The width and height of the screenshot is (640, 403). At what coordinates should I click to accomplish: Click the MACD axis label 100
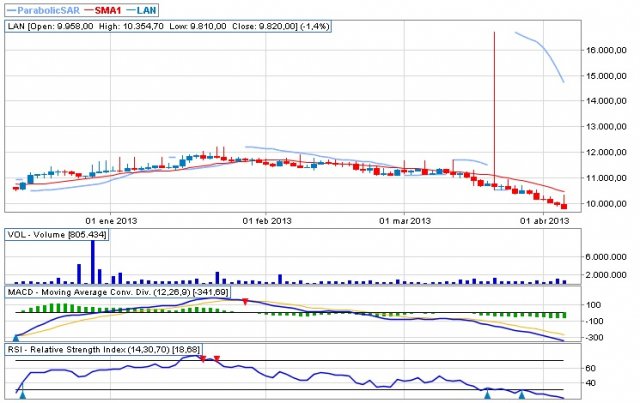(x=593, y=305)
